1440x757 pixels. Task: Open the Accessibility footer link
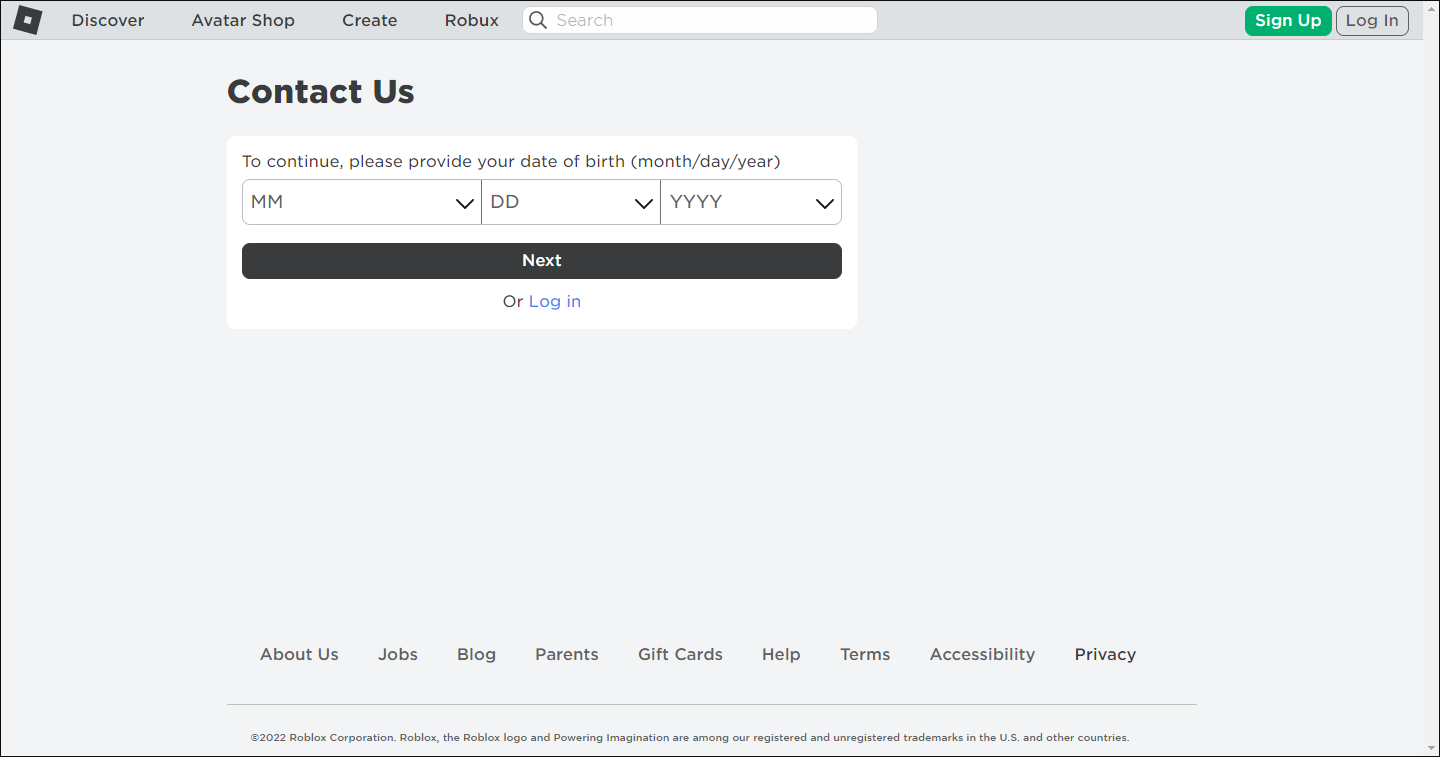[982, 654]
